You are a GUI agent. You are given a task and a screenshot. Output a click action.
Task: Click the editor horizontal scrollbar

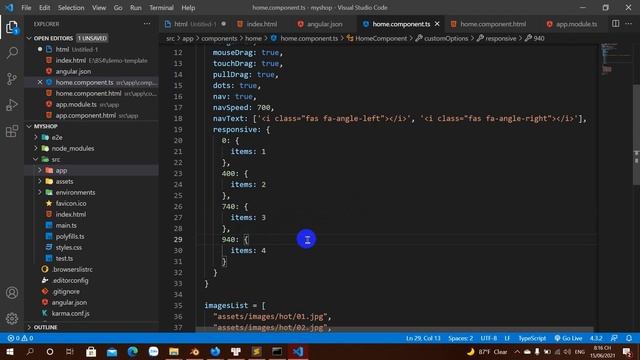click(x=394, y=329)
